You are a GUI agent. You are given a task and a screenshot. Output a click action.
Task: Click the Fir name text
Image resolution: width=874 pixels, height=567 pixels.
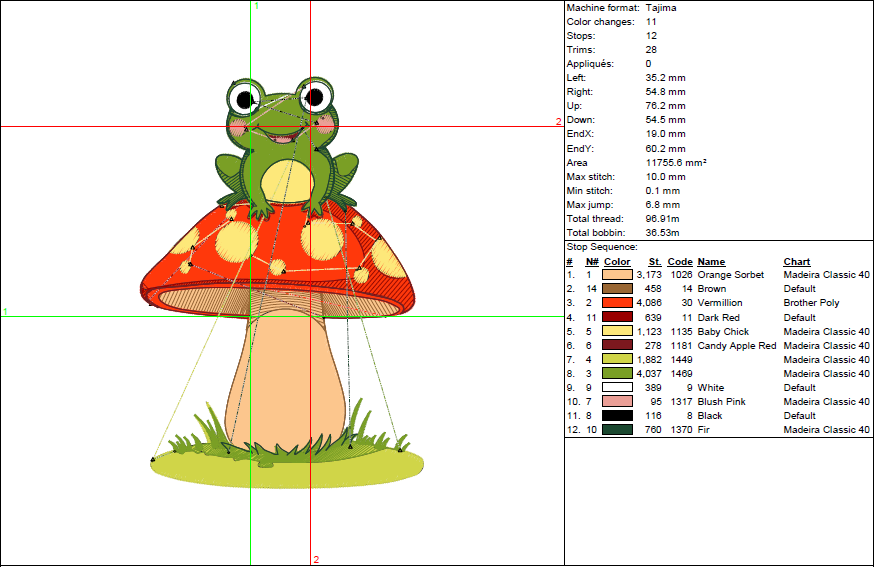(x=703, y=429)
